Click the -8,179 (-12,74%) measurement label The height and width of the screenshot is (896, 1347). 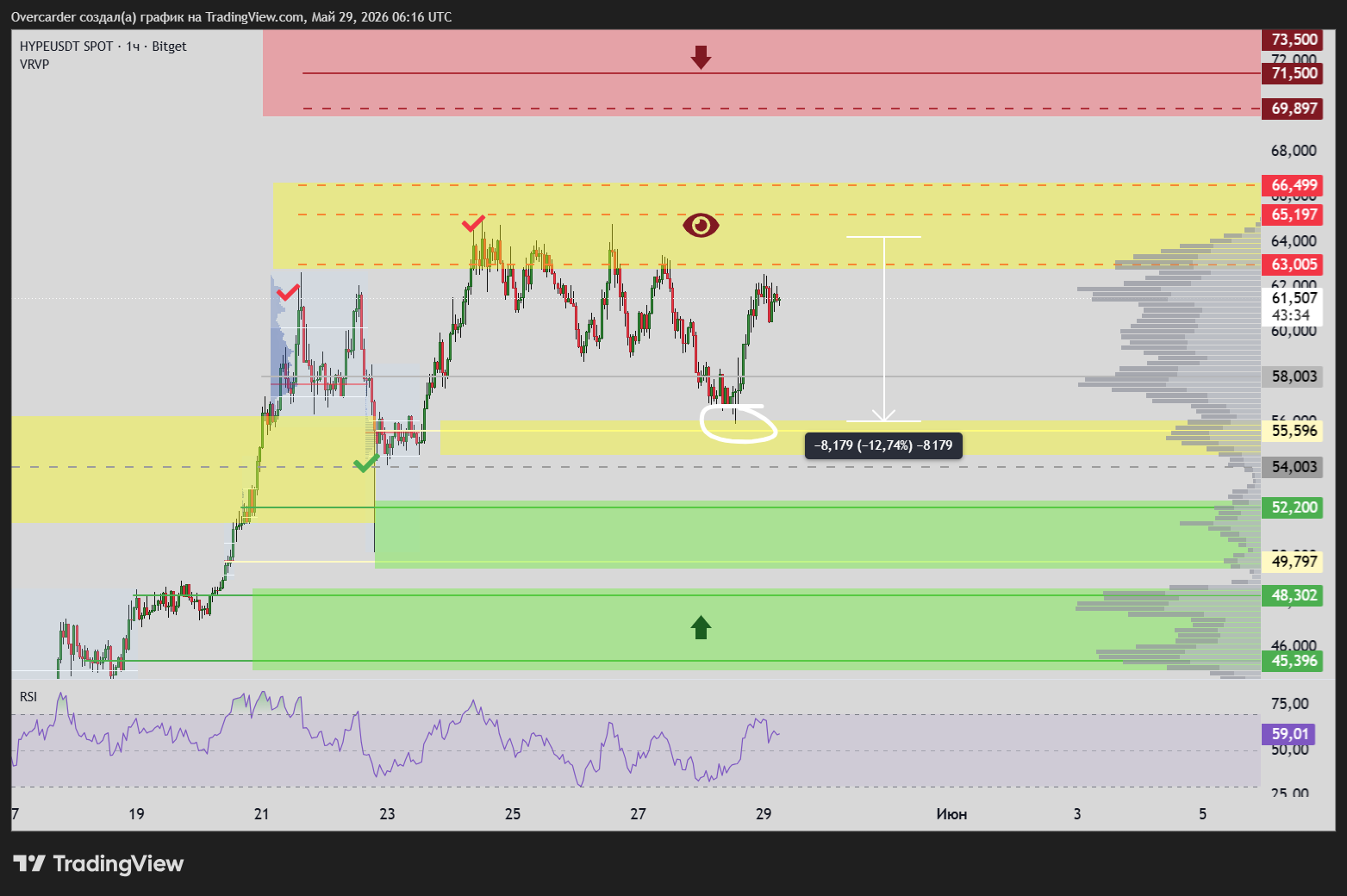pos(883,445)
